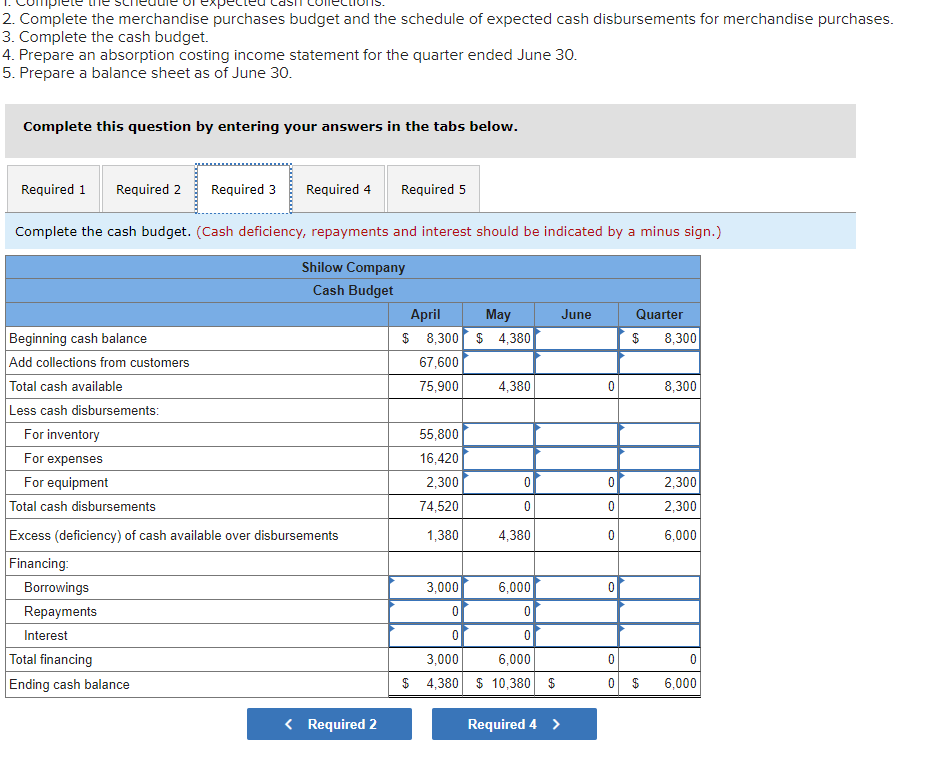936x768 pixels.
Task: Switch to the Required 2 tab
Action: click(x=148, y=189)
